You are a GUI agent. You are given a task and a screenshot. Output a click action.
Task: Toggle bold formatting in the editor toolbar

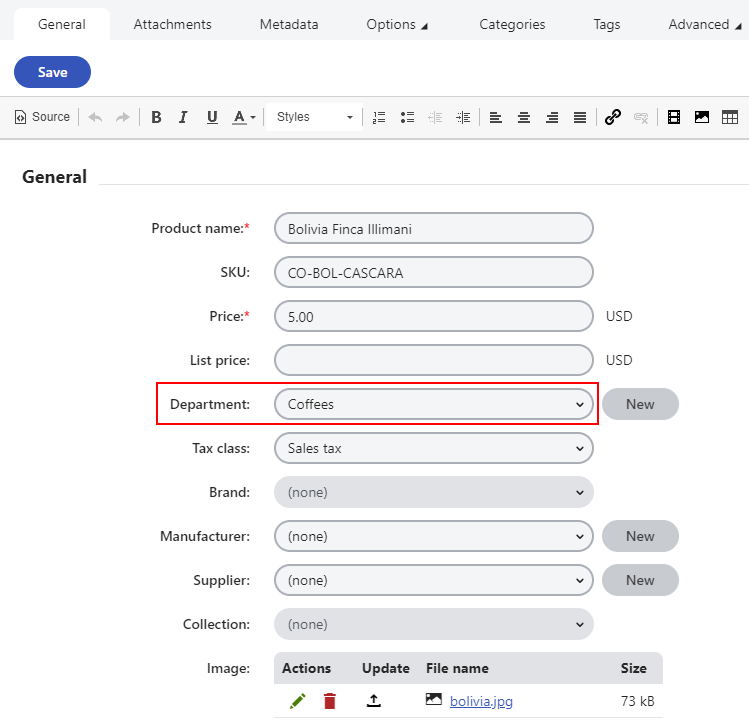click(x=156, y=117)
